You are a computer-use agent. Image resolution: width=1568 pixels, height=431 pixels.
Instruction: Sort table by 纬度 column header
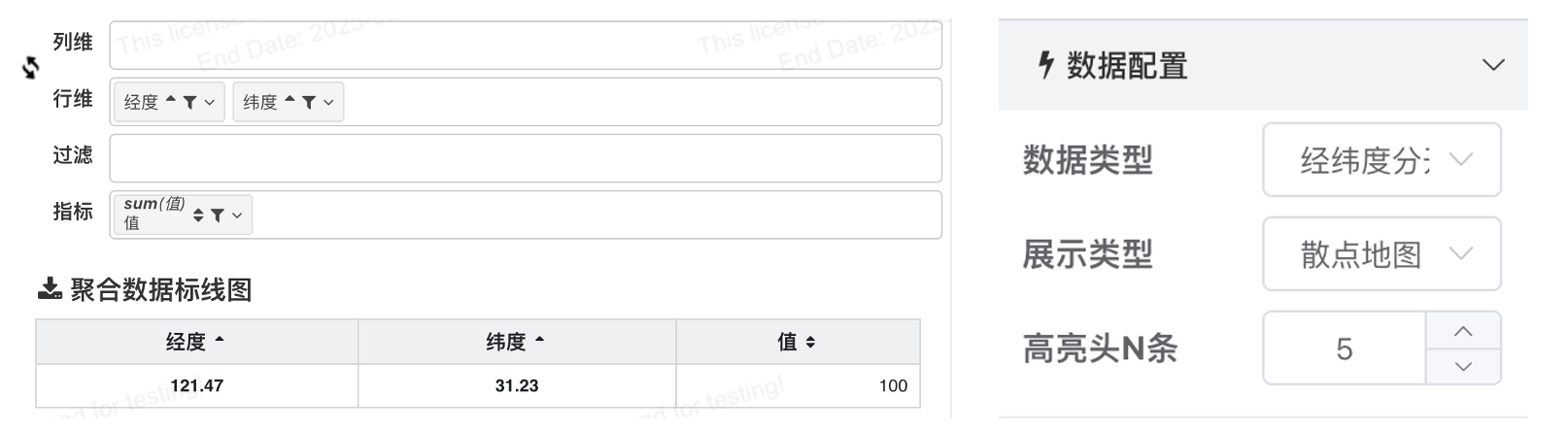coord(517,342)
